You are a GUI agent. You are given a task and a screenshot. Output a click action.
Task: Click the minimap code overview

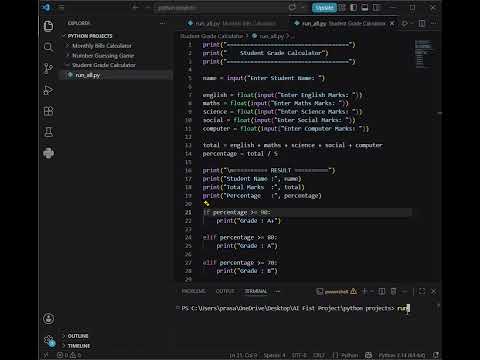[423, 54]
